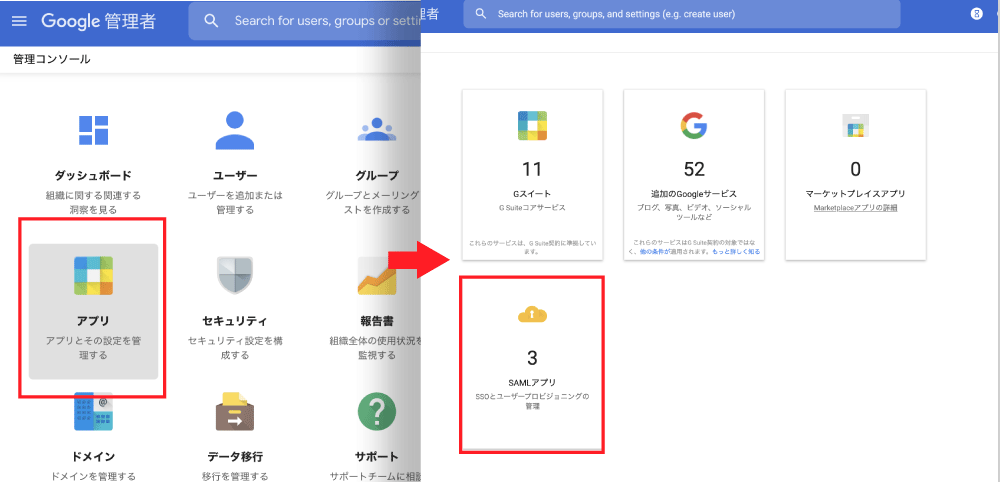Viewport: 1000px width, 482px height.
Task: Open the account icon at top right
Action: point(976,13)
